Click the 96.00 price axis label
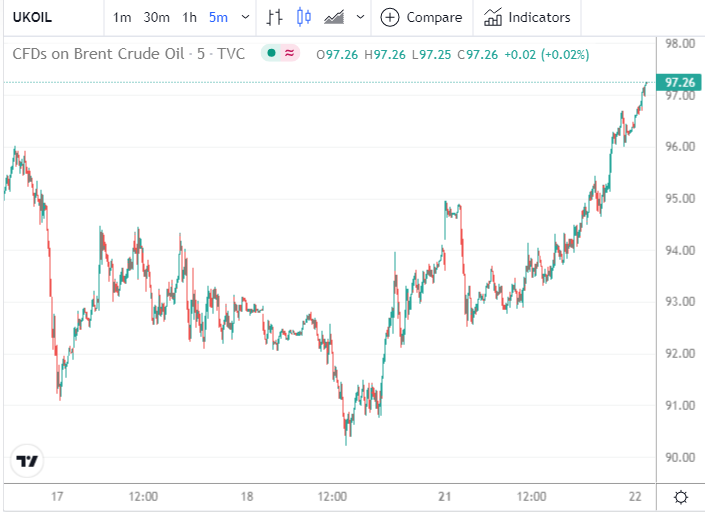705x517 pixels. (680, 147)
